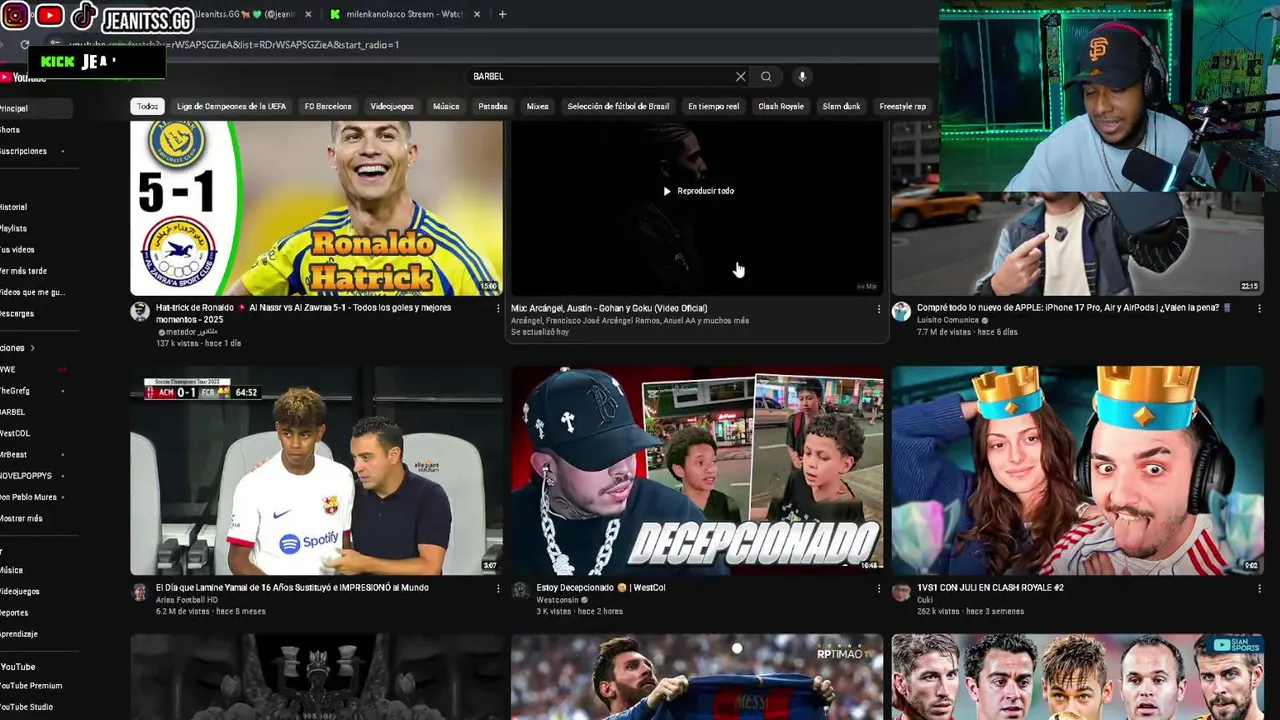Open the DECEPCIONADO video thumbnail
Image resolution: width=1280 pixels, height=720 pixels.
[697, 470]
